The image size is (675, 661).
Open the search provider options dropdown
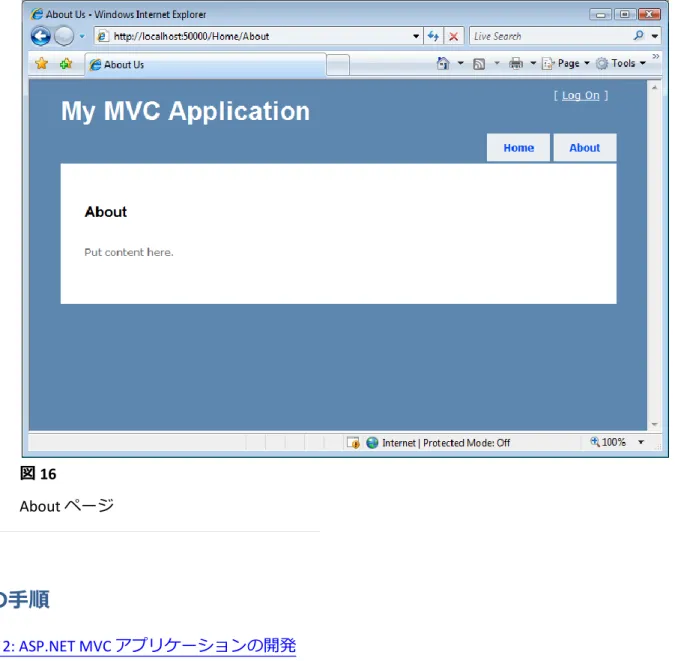coord(655,36)
